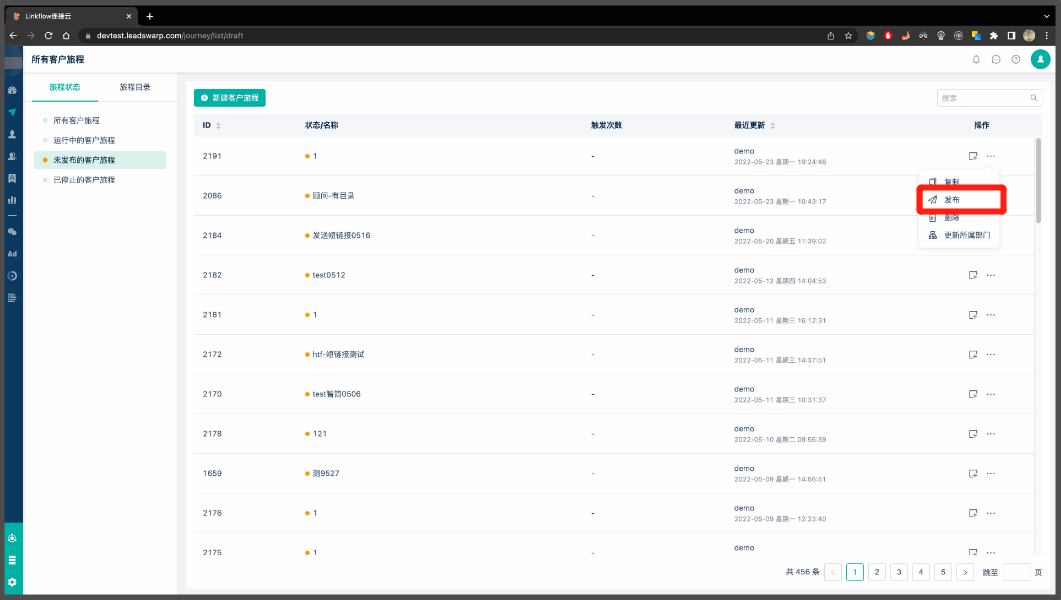Select 更新所属部门 from the context menu
Screen dimensions: 1061x600
coord(958,235)
